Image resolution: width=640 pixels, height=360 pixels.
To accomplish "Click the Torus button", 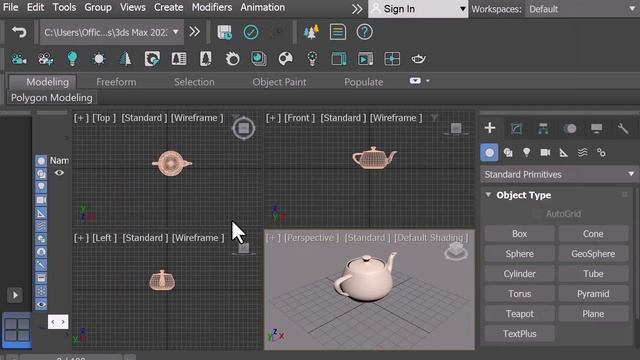I will 520,294.
